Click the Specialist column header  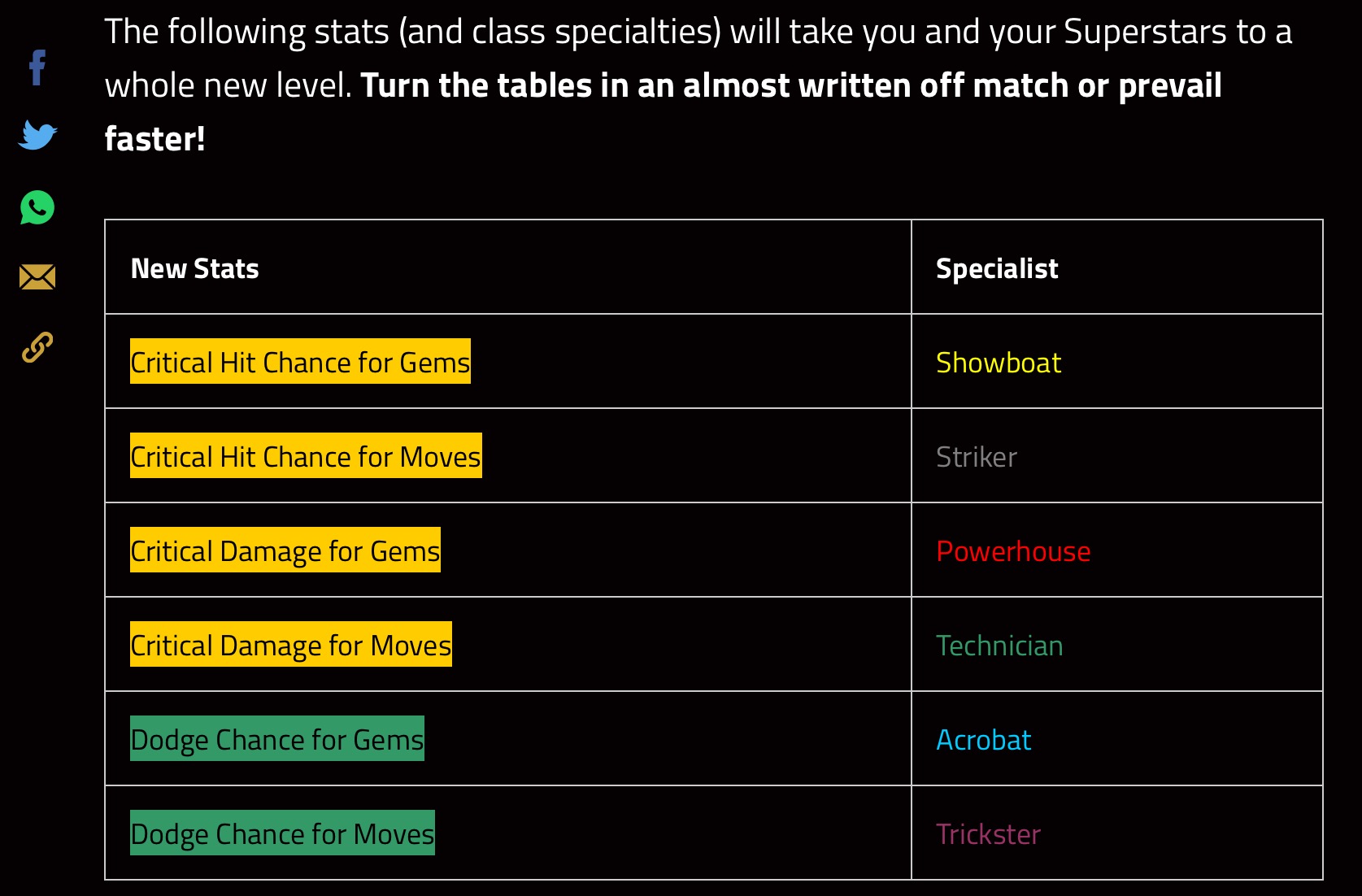pyautogui.click(x=997, y=268)
